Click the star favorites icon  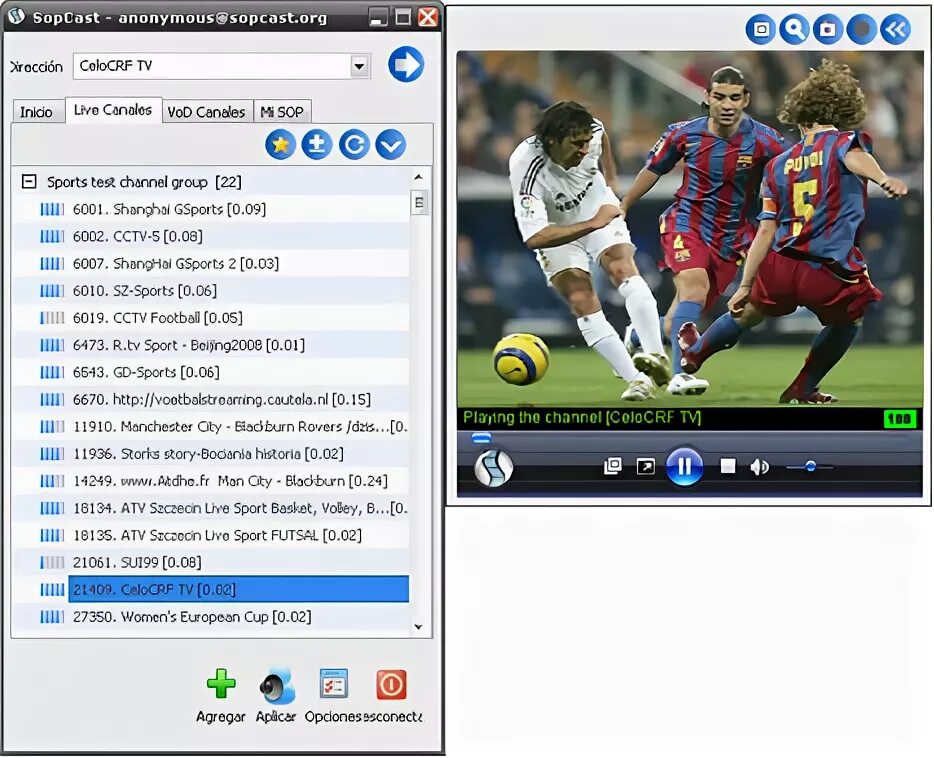coord(280,145)
